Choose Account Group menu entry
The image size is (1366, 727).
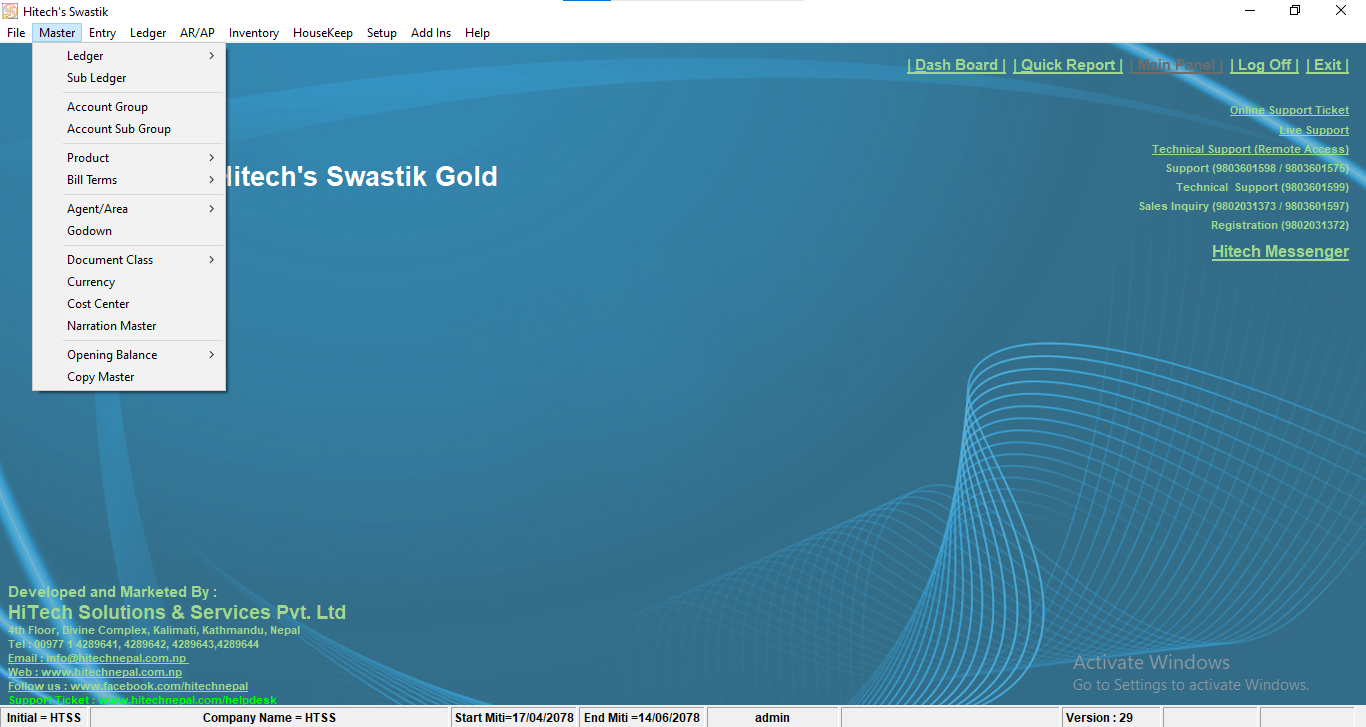[x=107, y=107]
